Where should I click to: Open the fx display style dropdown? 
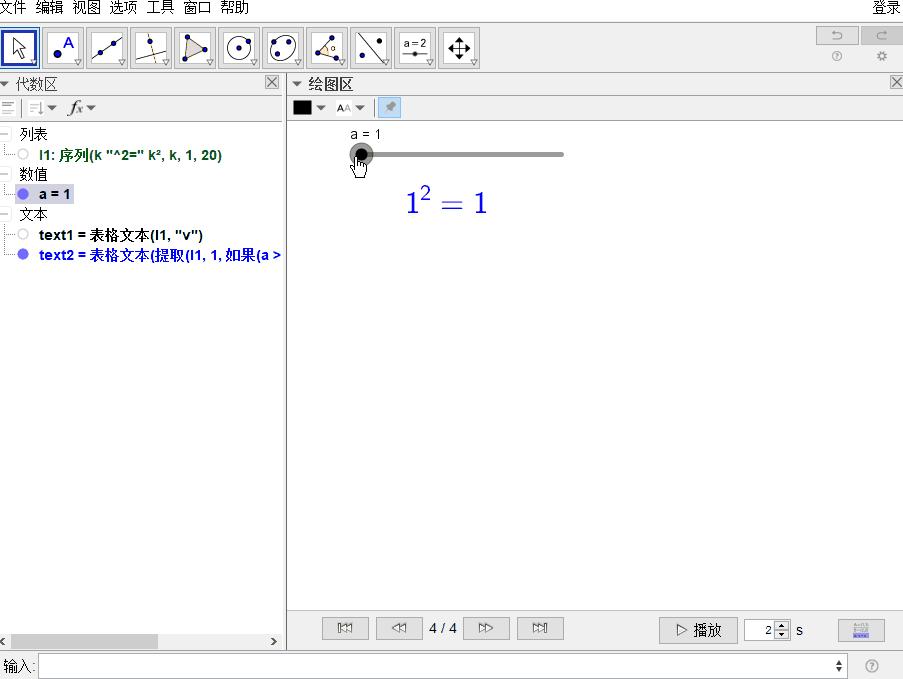click(x=81, y=108)
